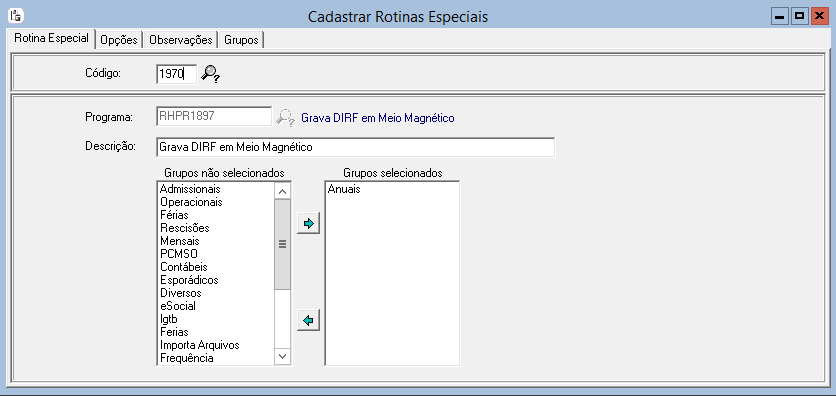Open the Grava DIRF em Meio Magnético link
The height and width of the screenshot is (396, 836).
pos(378,118)
